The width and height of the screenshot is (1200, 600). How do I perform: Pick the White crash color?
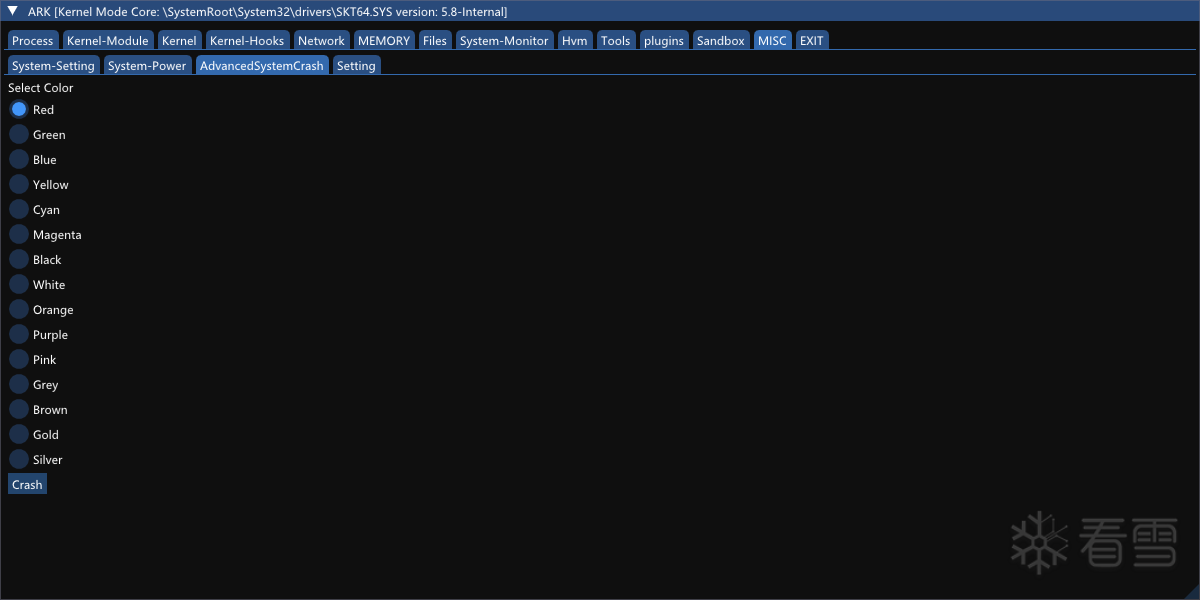tap(19, 284)
